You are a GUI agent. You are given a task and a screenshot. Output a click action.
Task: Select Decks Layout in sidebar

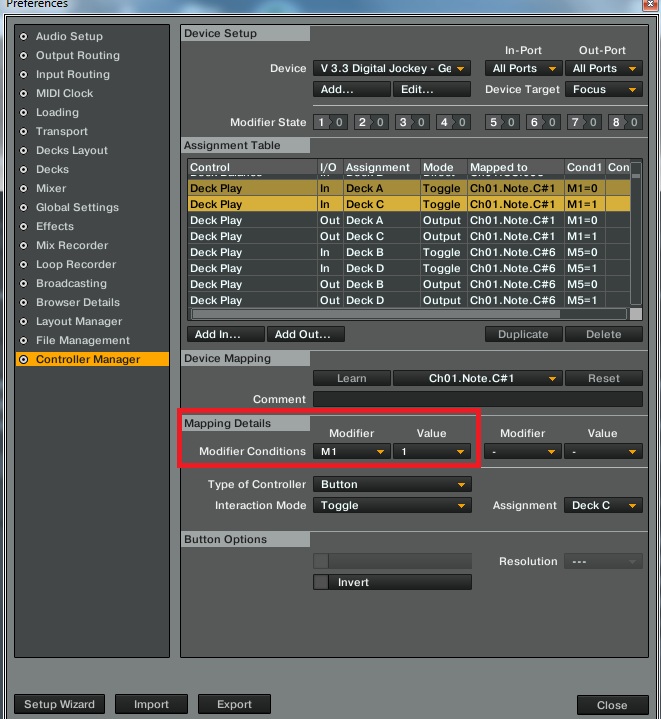pos(72,150)
